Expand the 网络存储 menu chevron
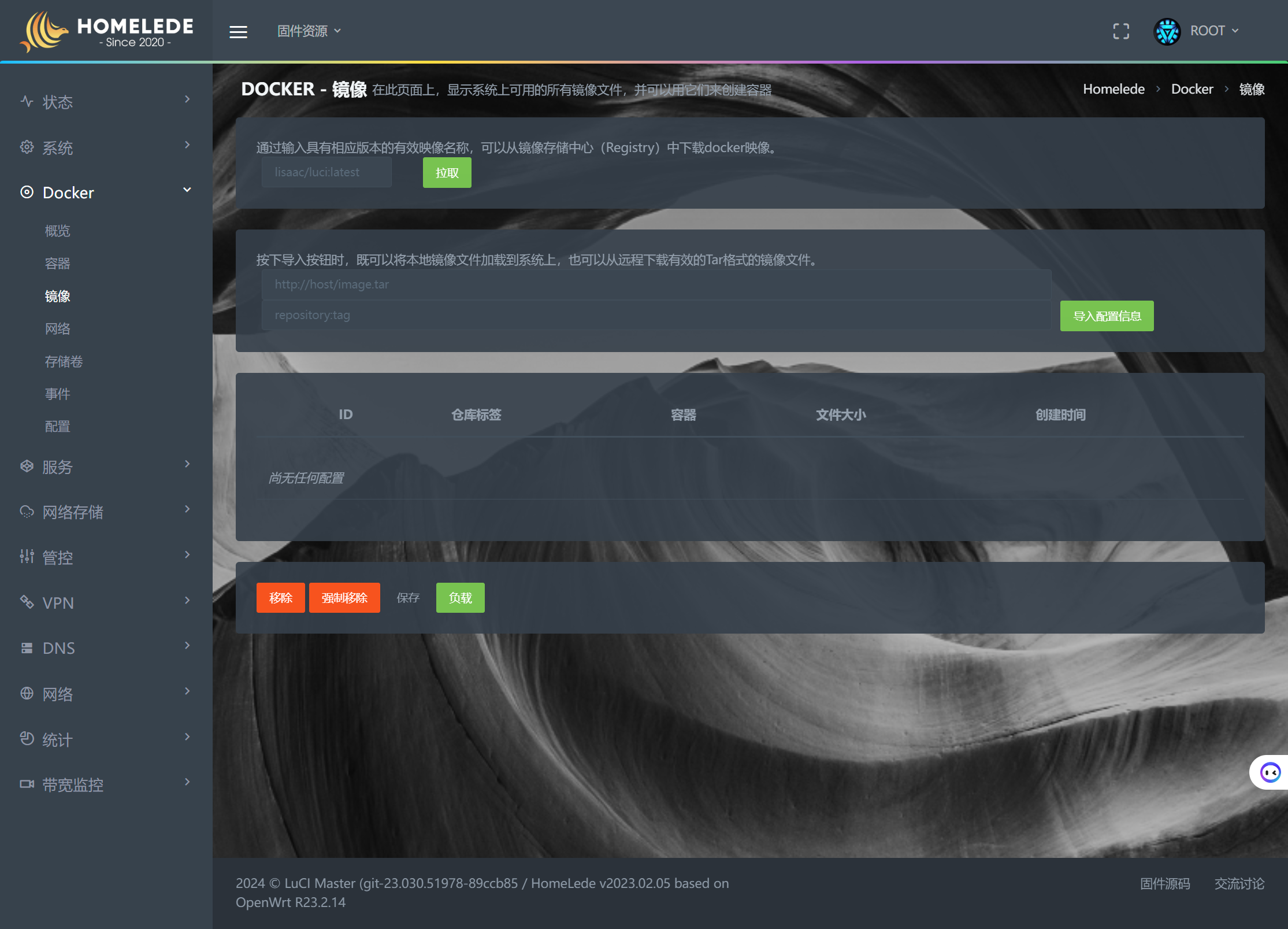 point(187,509)
